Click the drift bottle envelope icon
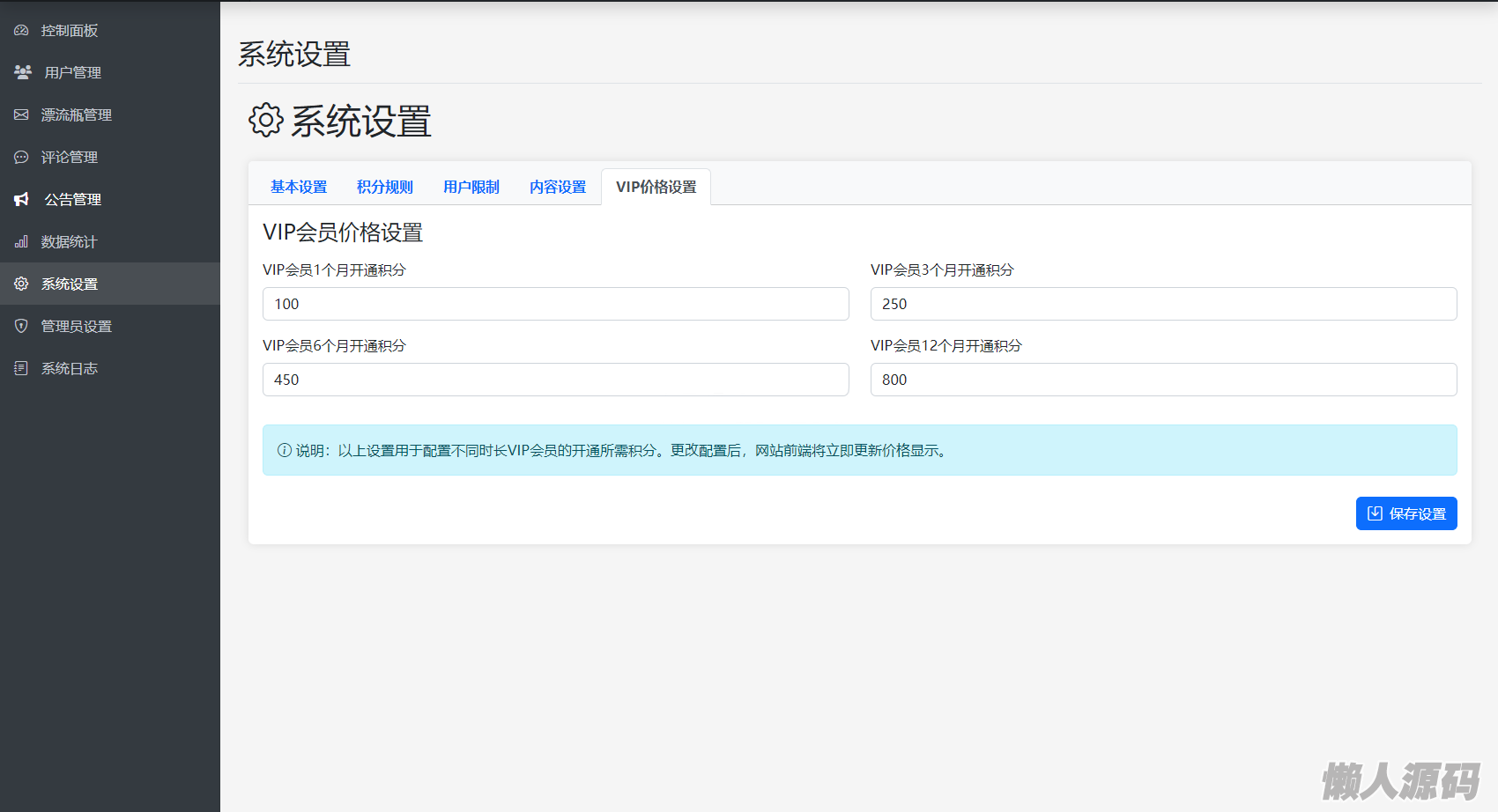This screenshot has width=1498, height=812. (21, 114)
